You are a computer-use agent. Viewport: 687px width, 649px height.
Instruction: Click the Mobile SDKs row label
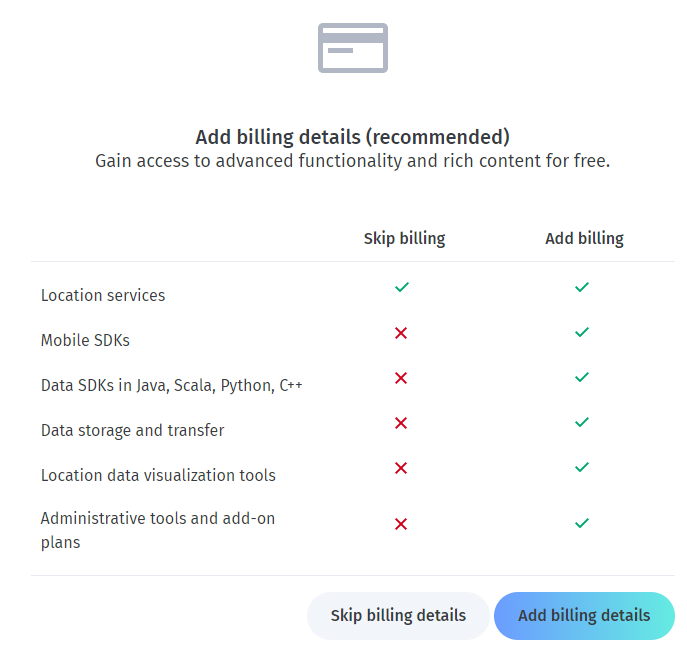[85, 340]
